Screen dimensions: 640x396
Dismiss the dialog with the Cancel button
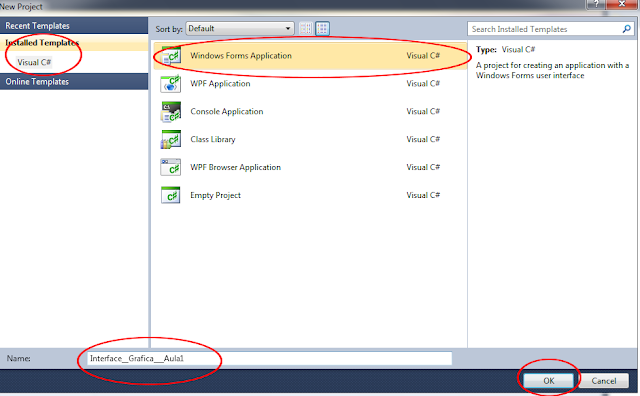[x=604, y=381]
